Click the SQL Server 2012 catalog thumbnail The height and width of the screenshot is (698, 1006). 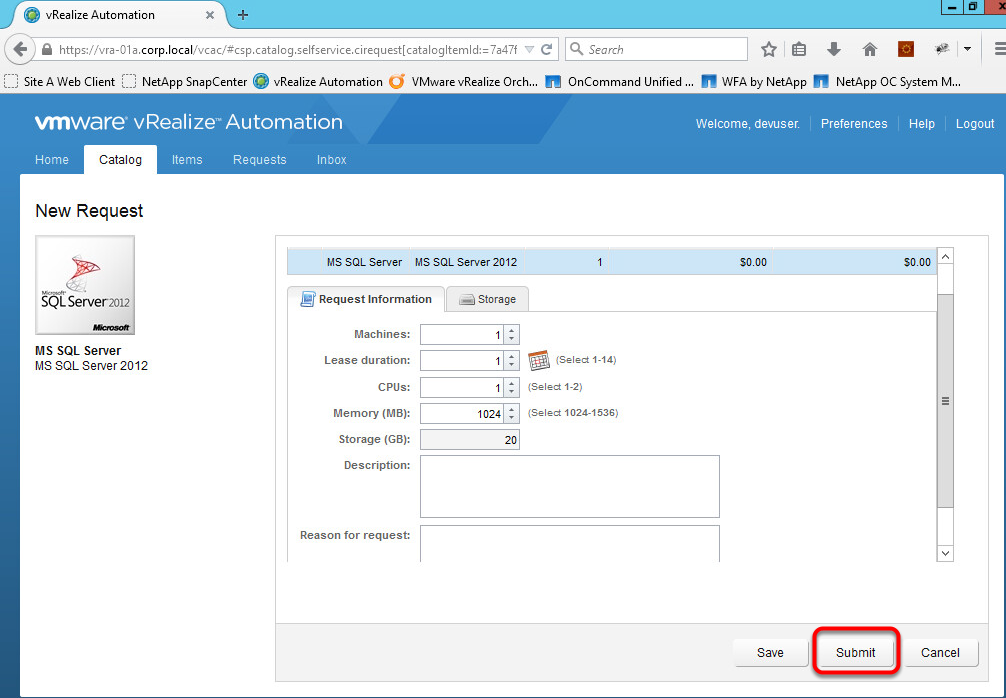85,285
